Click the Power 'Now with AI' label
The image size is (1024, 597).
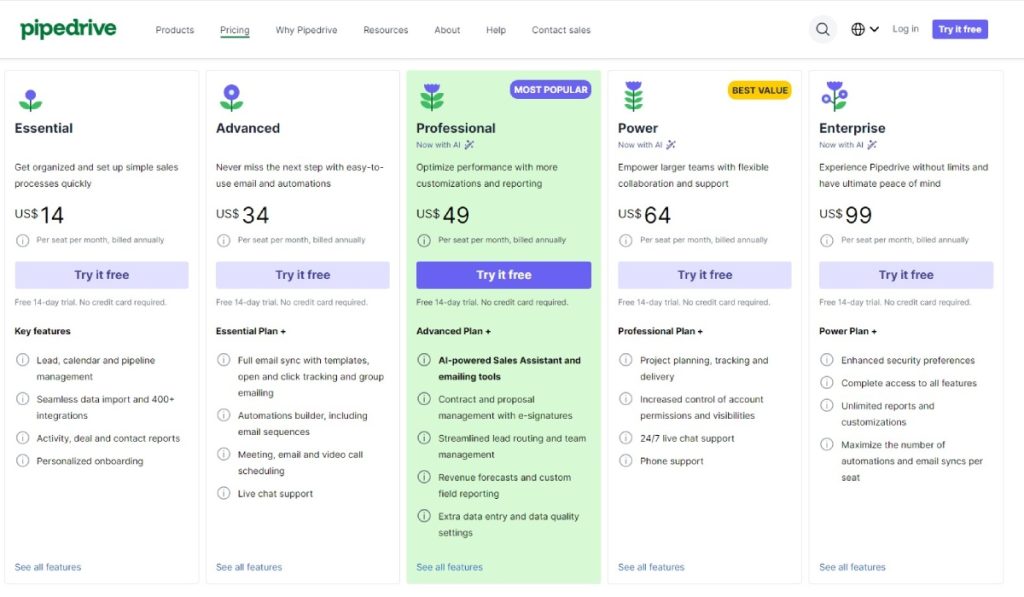click(x=647, y=145)
